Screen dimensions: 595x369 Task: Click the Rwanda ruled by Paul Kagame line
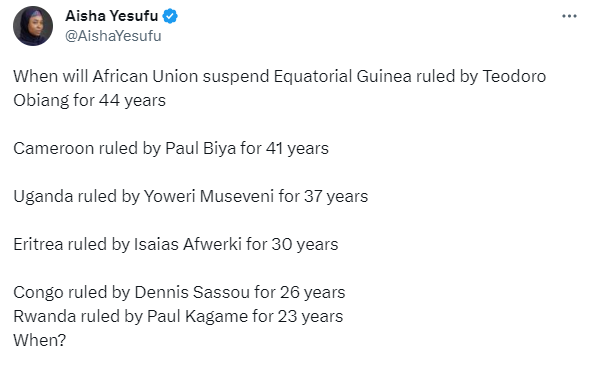pyautogui.click(x=178, y=317)
